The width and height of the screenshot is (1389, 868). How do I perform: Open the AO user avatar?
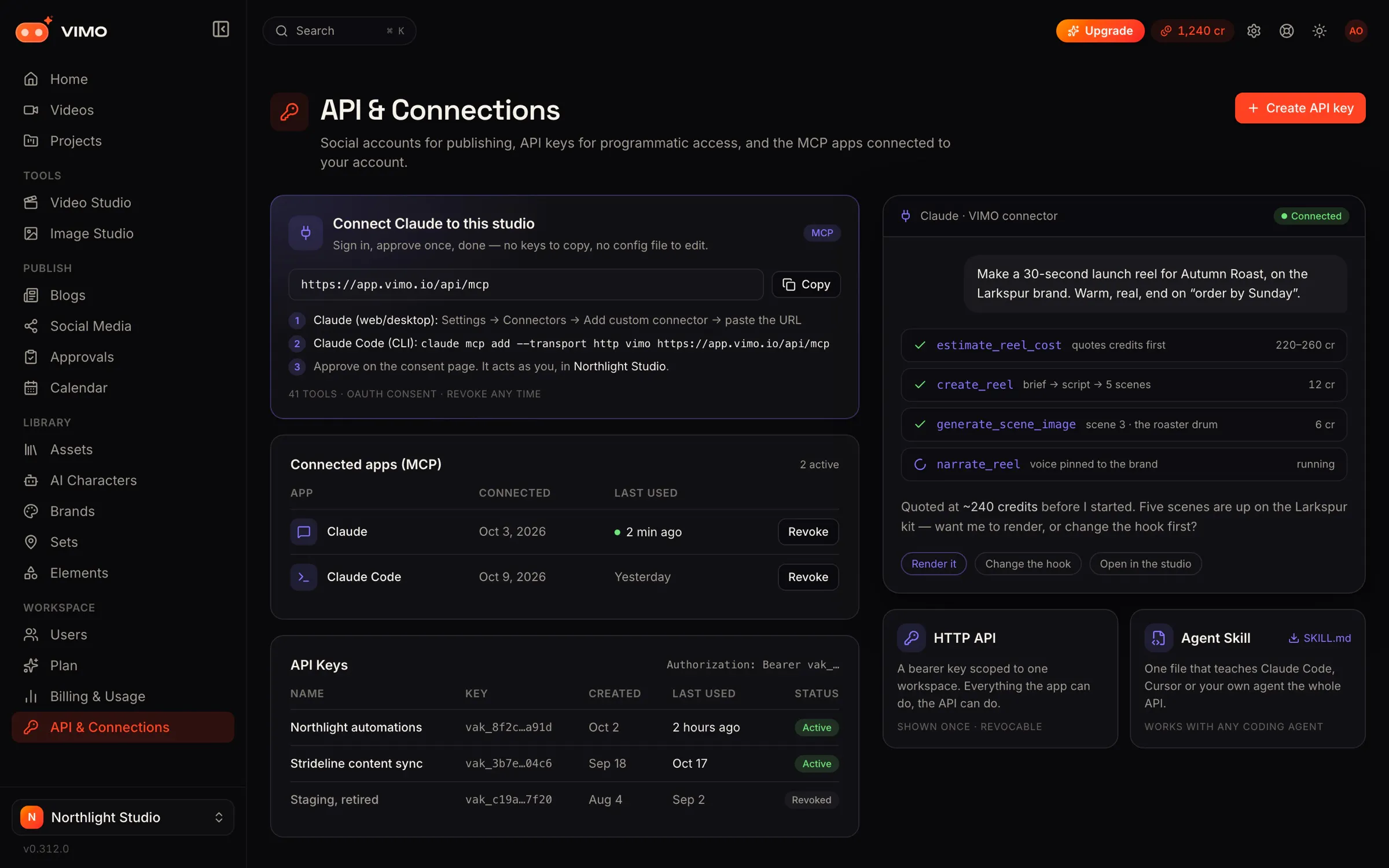point(1355,31)
